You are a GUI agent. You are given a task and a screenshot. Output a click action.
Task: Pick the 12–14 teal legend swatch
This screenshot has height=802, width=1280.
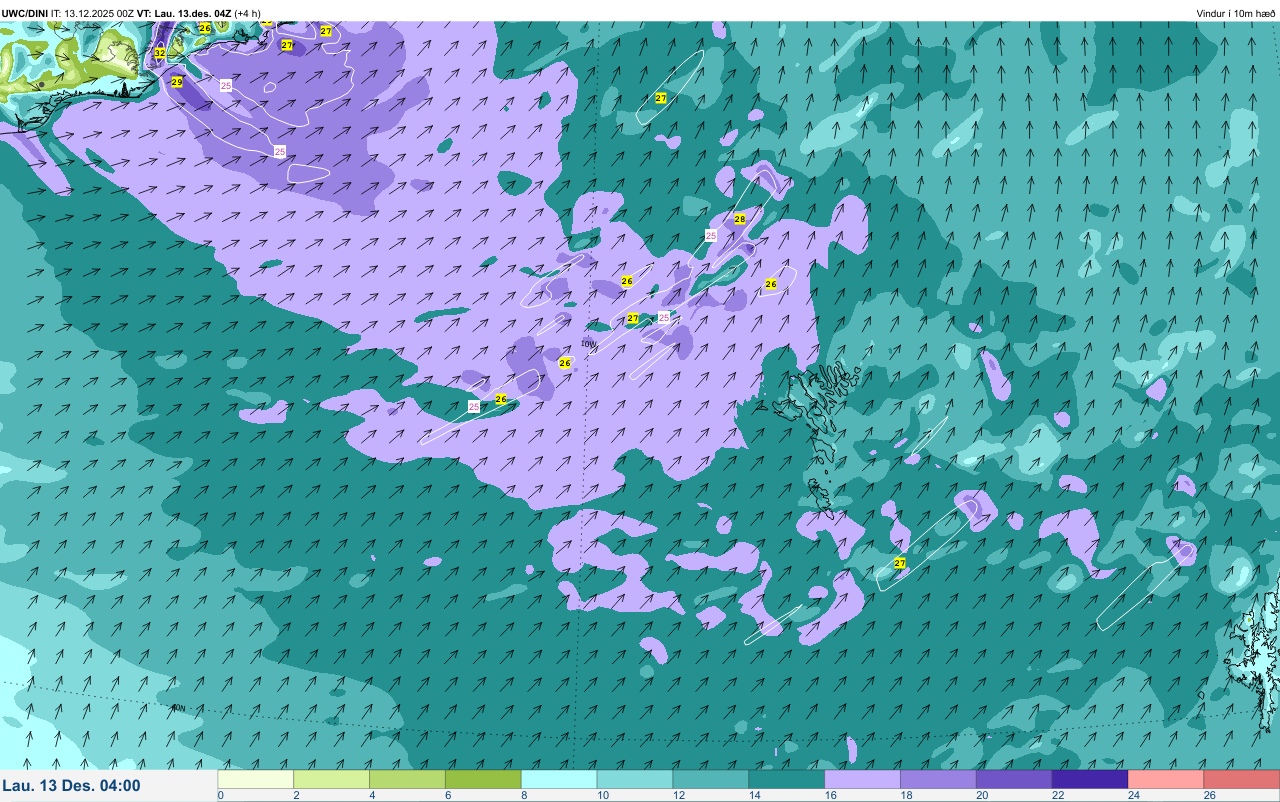click(x=711, y=779)
